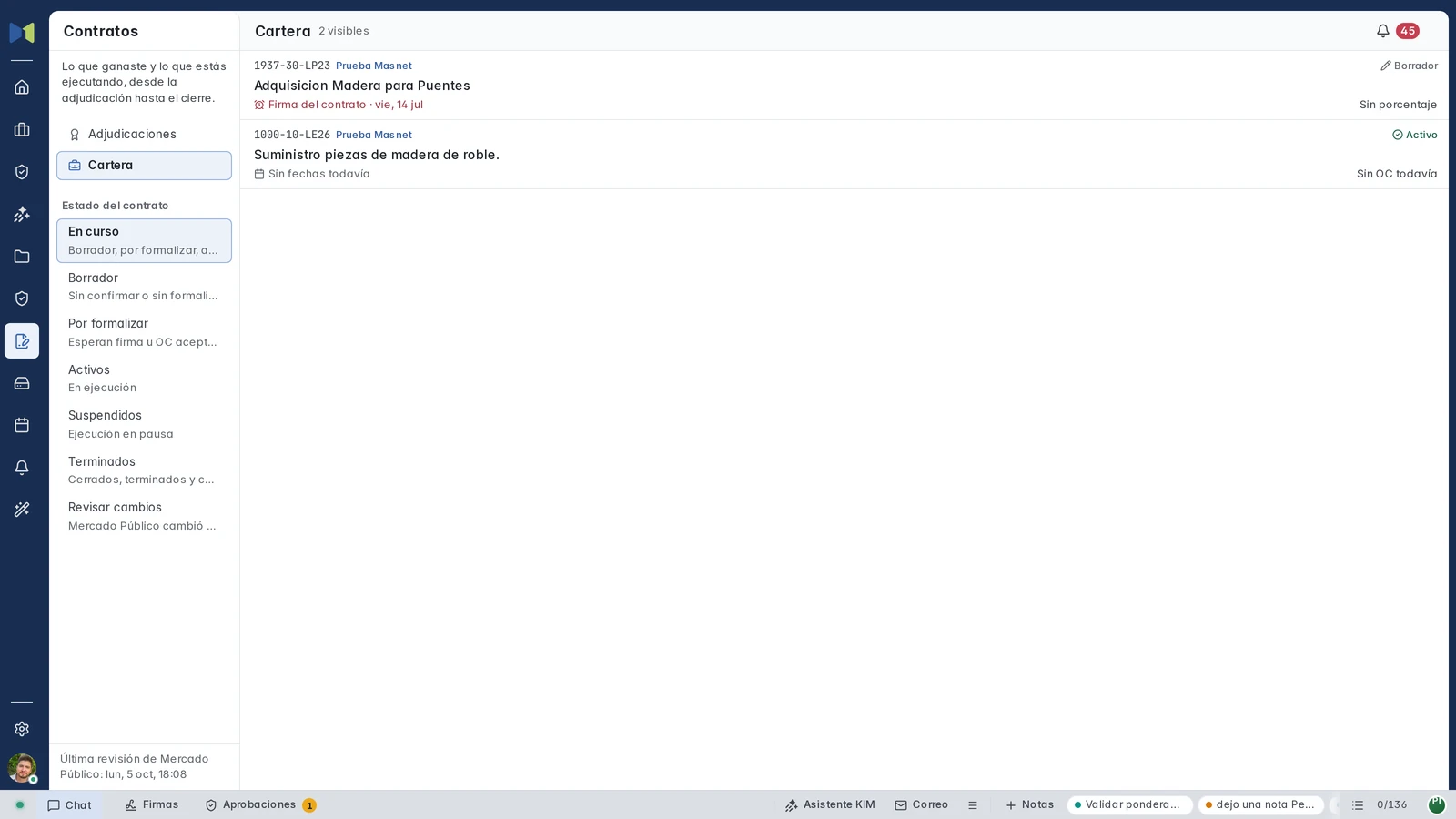The image size is (1456, 819).
Task: Select the Cartera section
Action: pyautogui.click(x=144, y=166)
